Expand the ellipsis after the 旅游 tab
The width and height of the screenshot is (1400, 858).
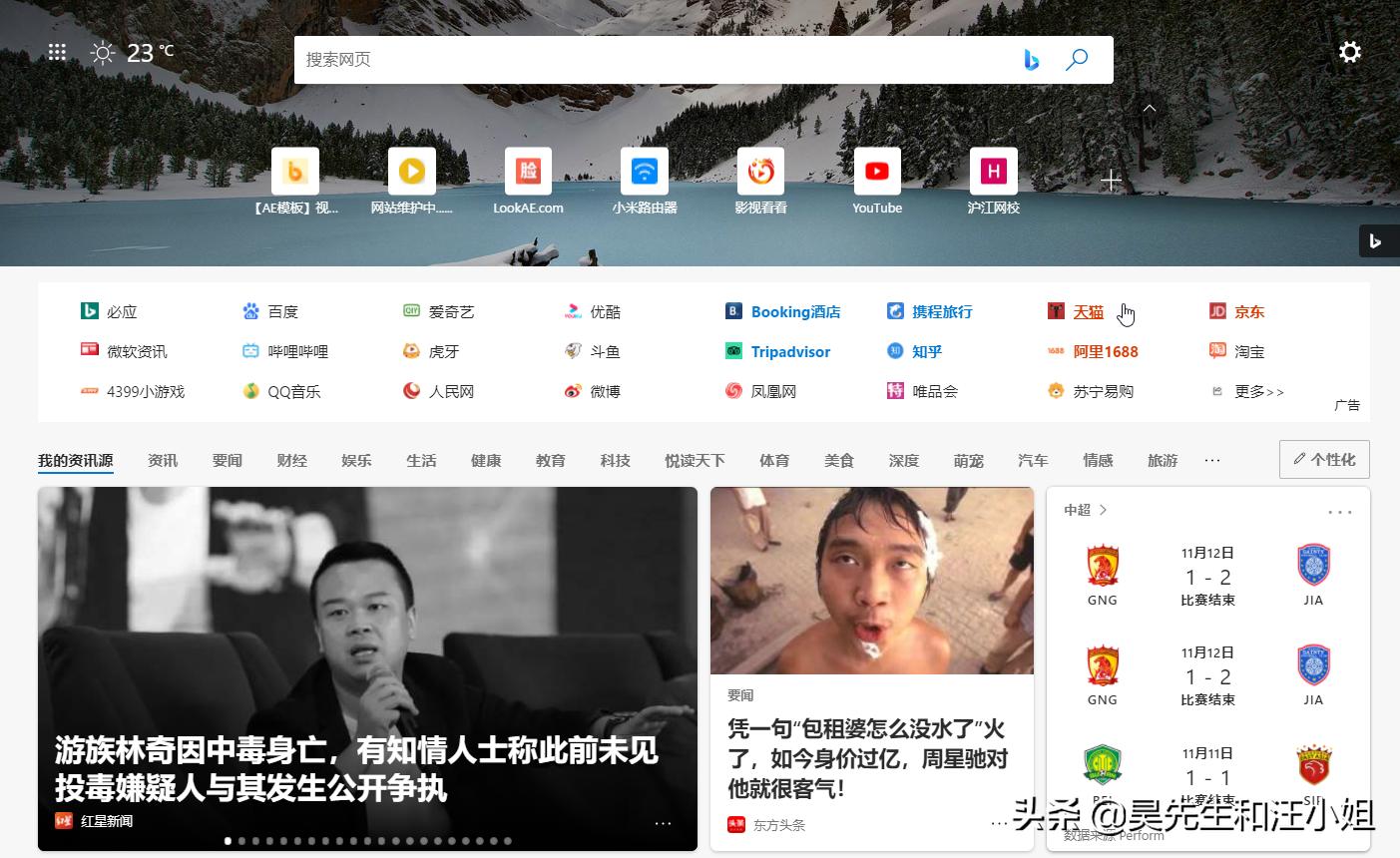pyautogui.click(x=1211, y=461)
